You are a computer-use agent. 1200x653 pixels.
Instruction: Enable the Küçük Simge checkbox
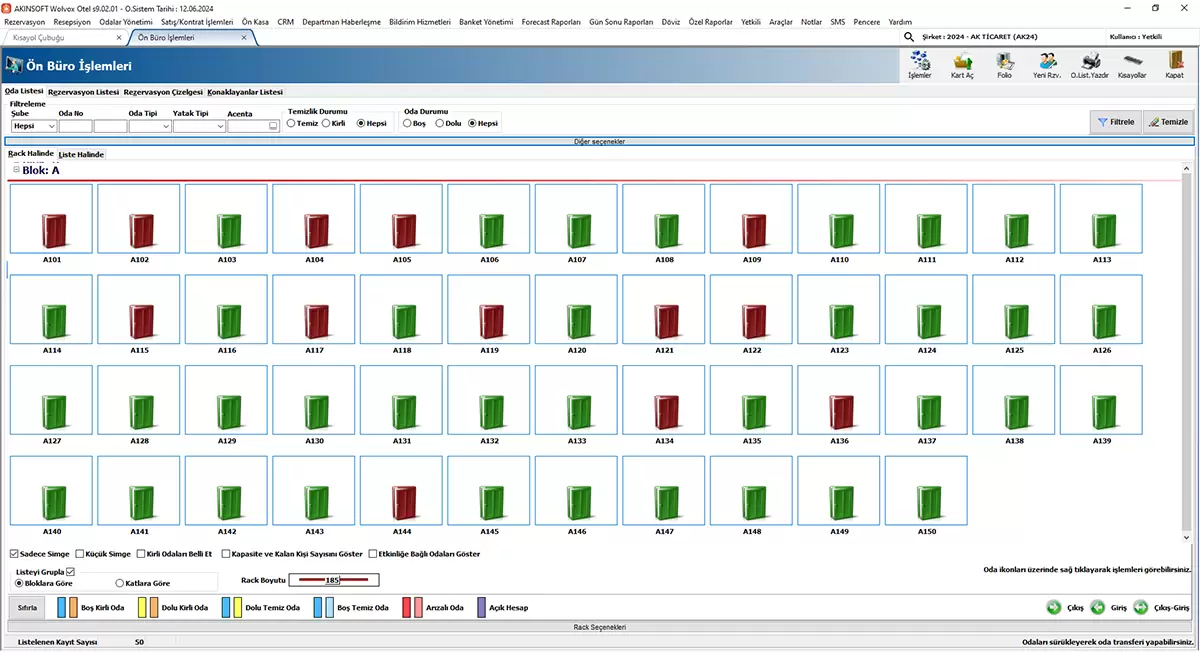pos(80,554)
